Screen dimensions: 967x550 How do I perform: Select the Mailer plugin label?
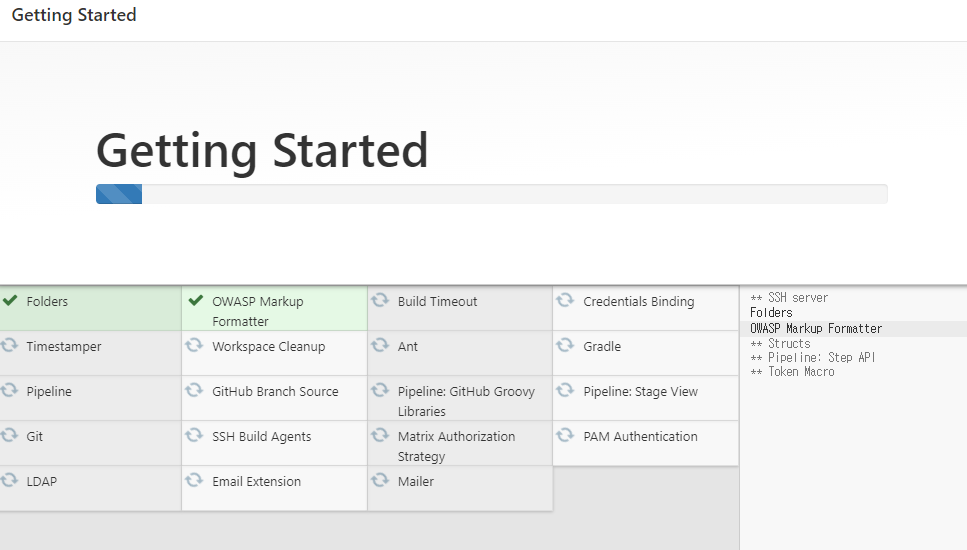[416, 482]
